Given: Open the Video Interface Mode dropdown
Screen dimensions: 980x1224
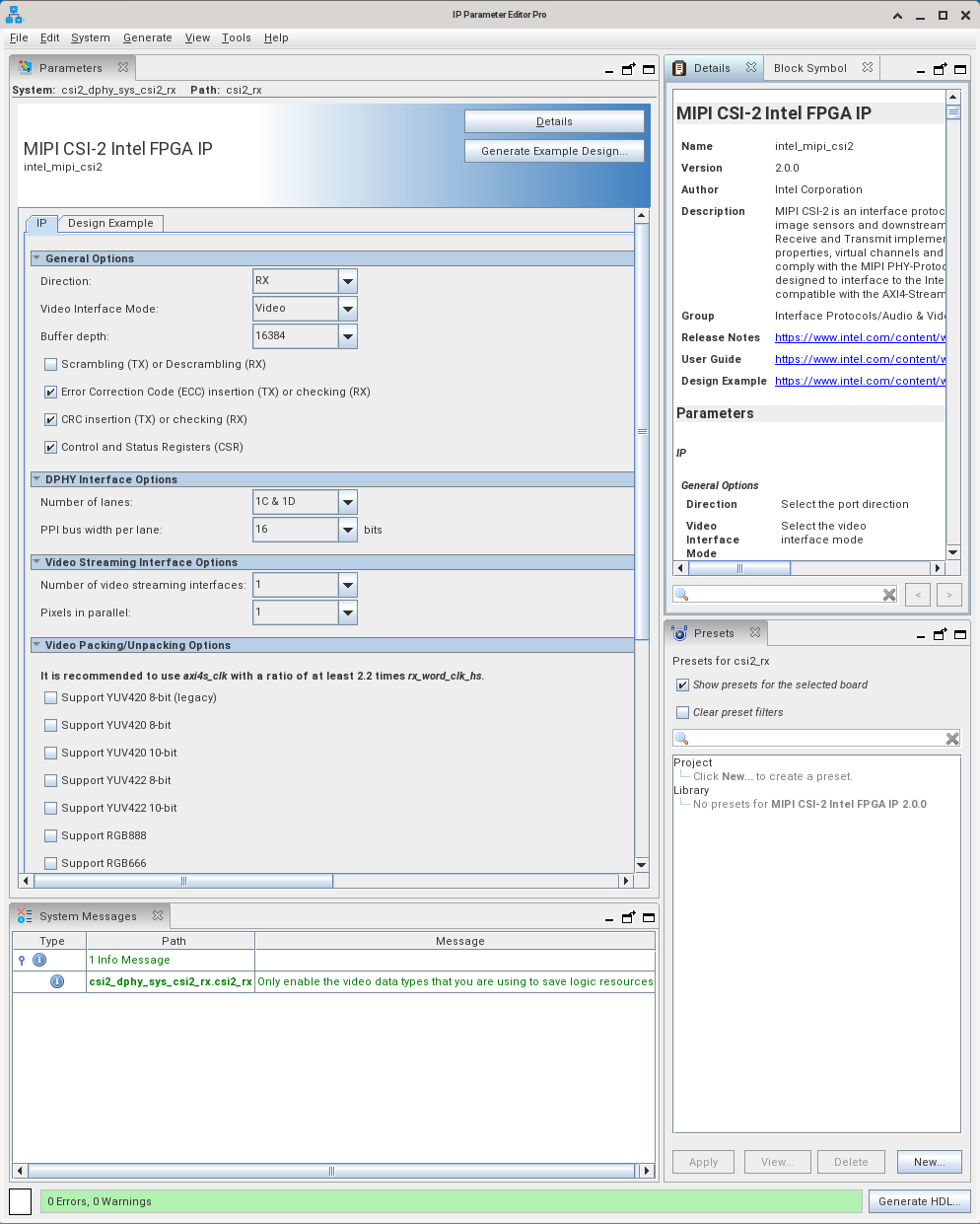Looking at the screenshot, I should click(348, 309).
